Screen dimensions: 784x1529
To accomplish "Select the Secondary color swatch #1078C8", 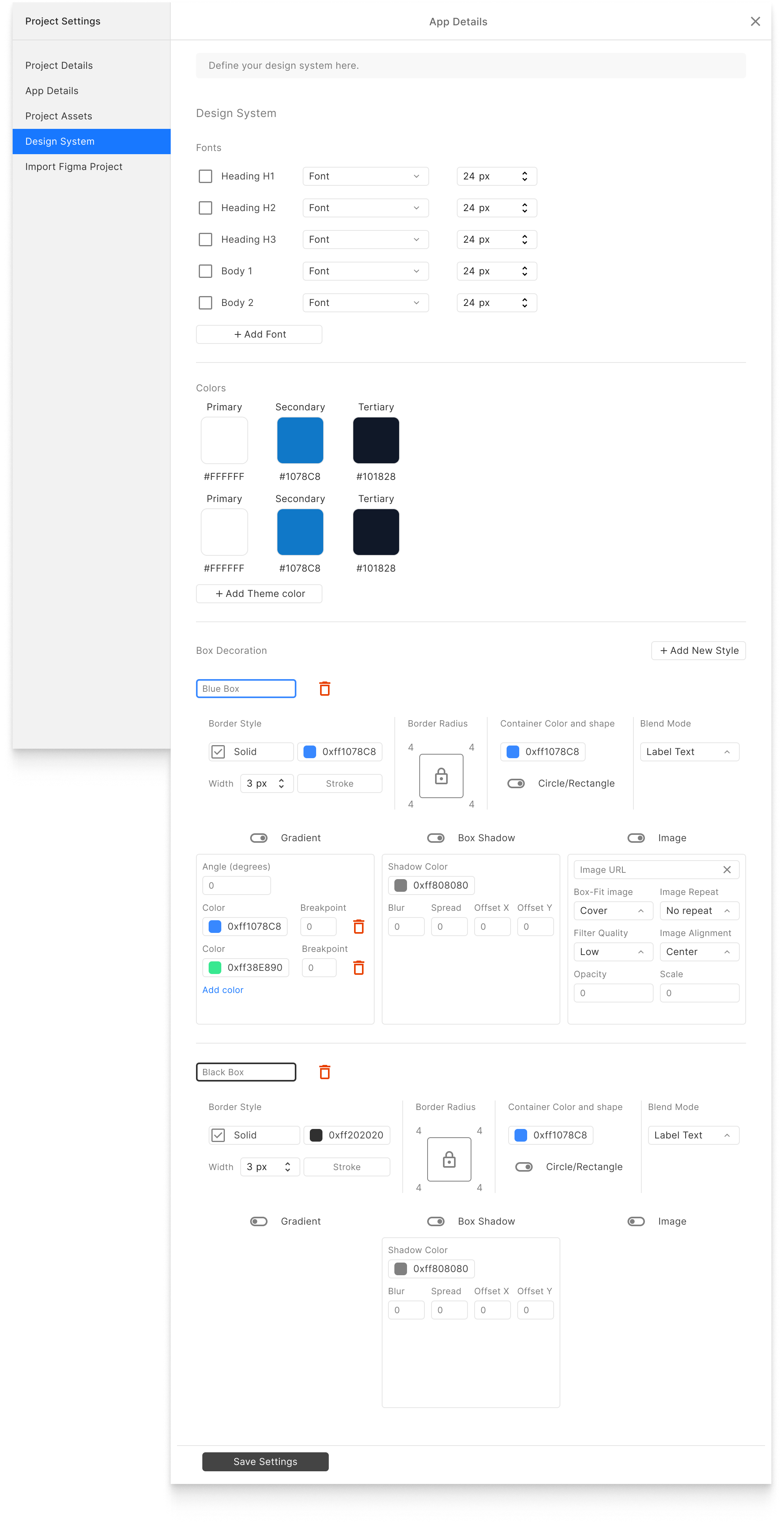I will [x=299, y=440].
